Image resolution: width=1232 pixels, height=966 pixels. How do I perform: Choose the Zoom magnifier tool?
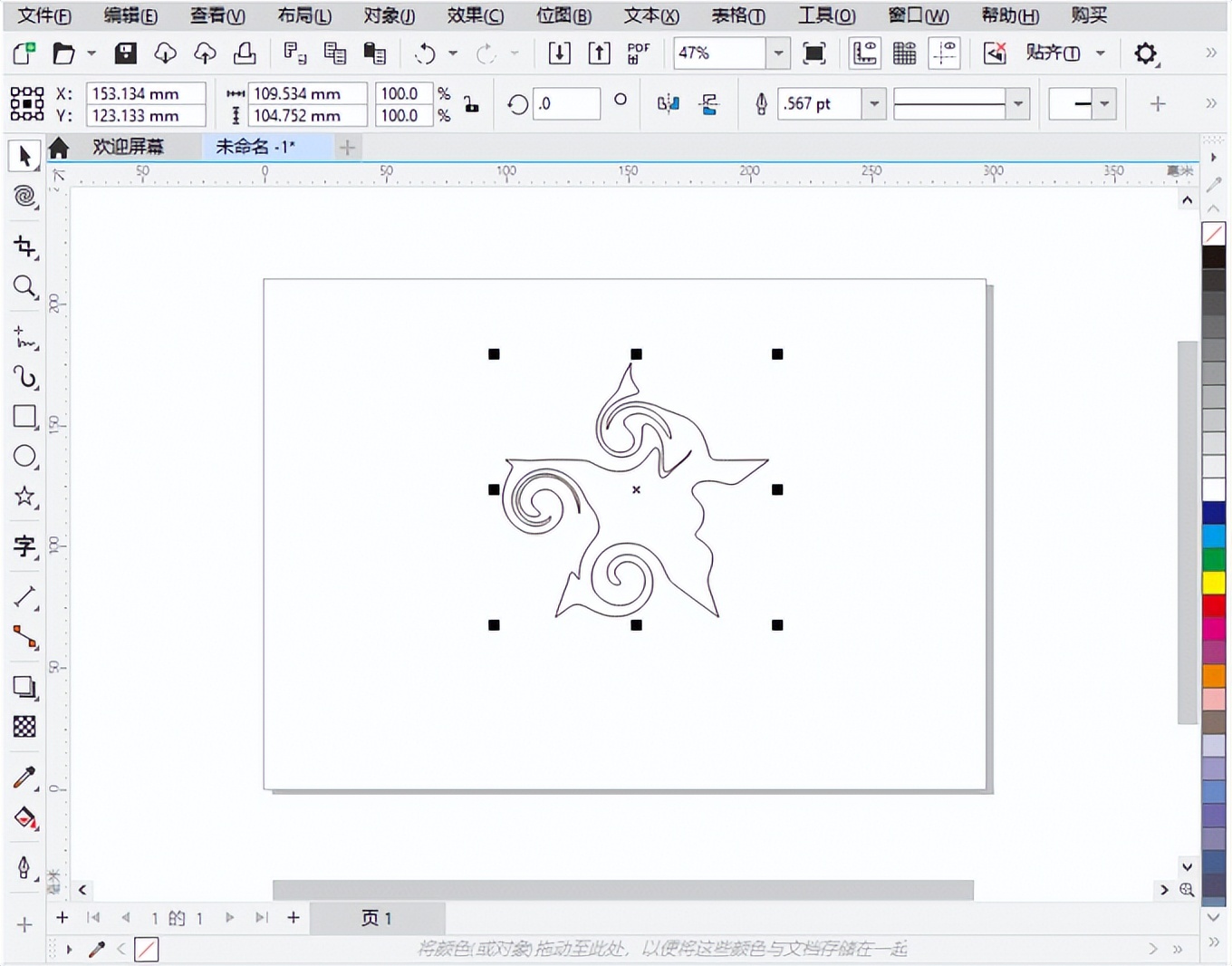pos(24,287)
